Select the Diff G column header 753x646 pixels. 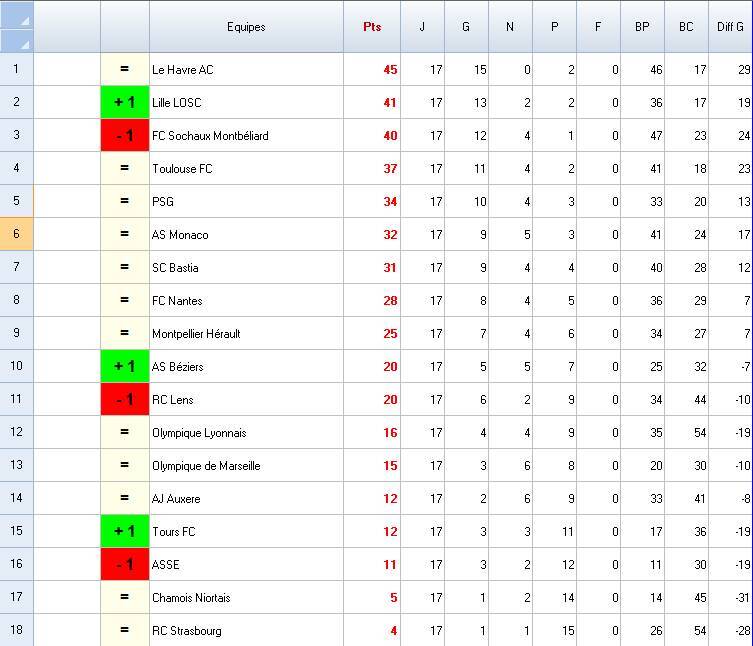coord(730,27)
